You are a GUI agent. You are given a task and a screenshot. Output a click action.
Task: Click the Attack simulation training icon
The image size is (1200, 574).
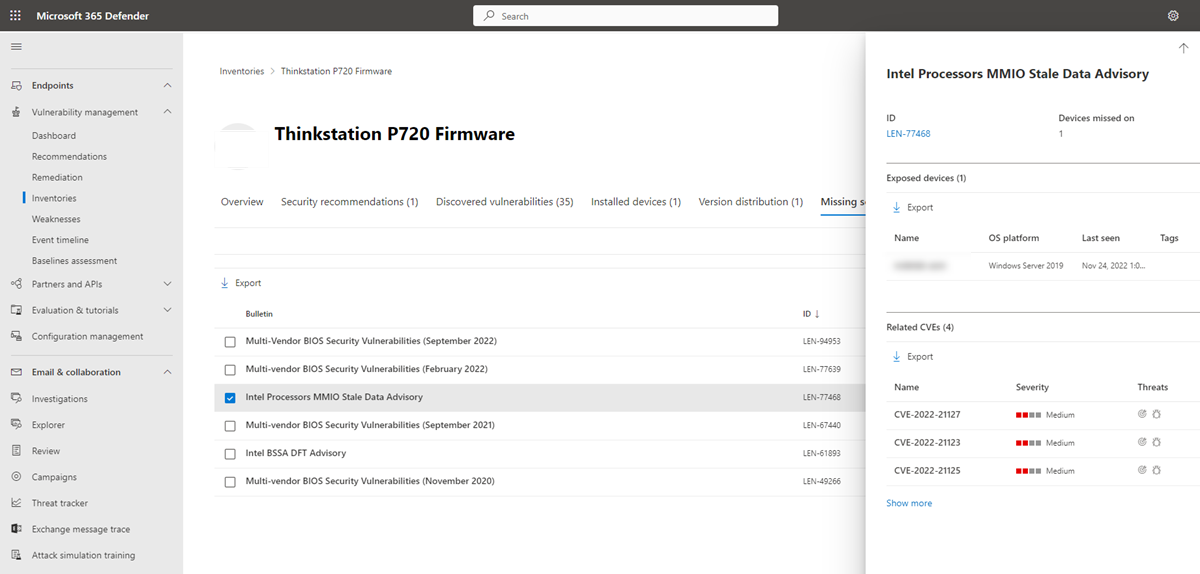point(17,555)
